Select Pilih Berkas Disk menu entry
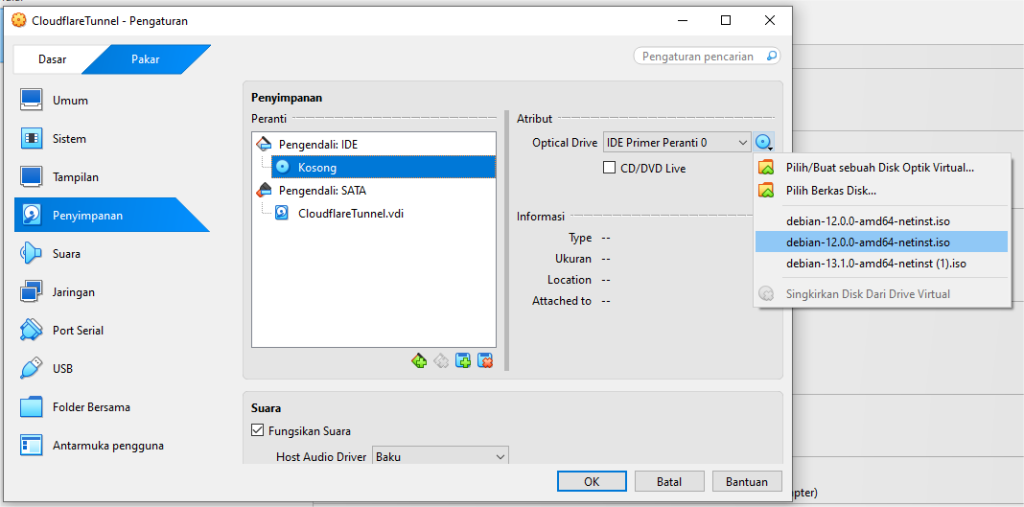The width and height of the screenshot is (1024, 507). click(x=831, y=190)
